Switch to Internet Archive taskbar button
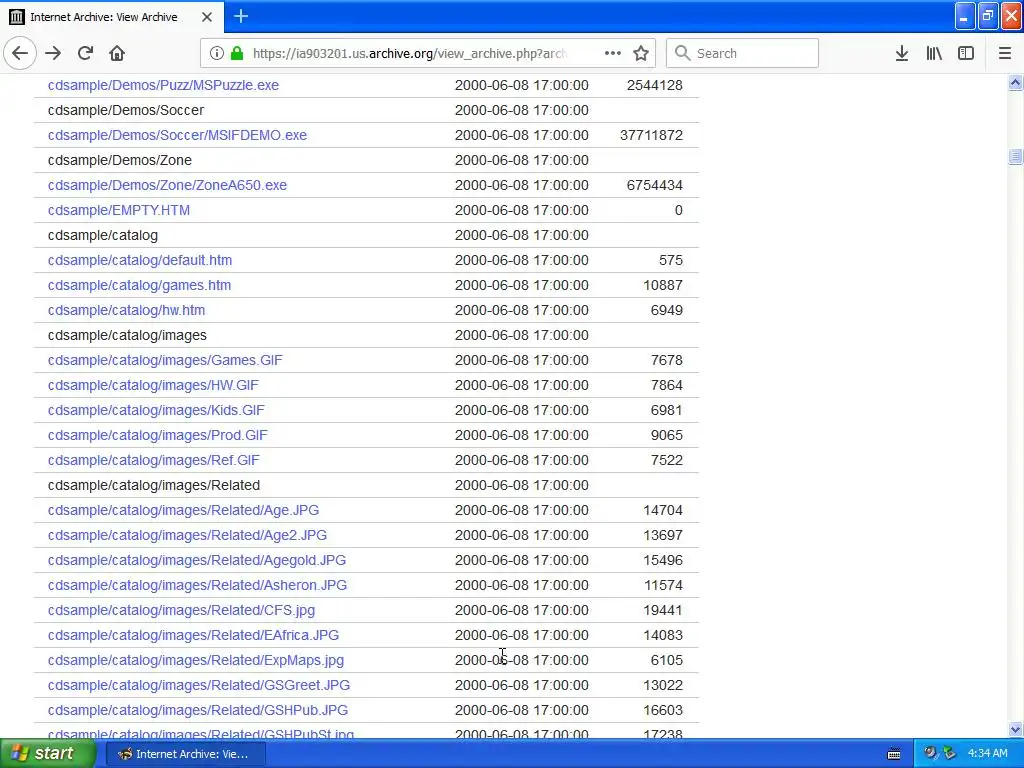The width and height of the screenshot is (1024, 768). point(185,754)
